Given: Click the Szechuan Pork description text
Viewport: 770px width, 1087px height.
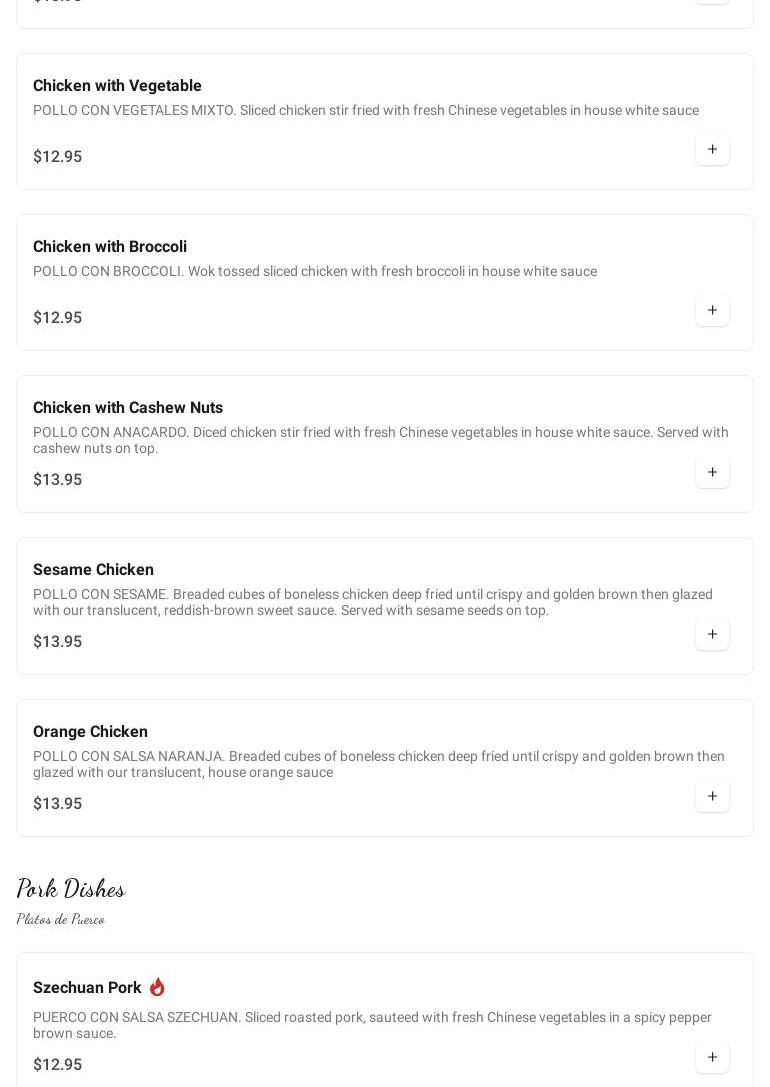Looking at the screenshot, I should pyautogui.click(x=372, y=1025).
